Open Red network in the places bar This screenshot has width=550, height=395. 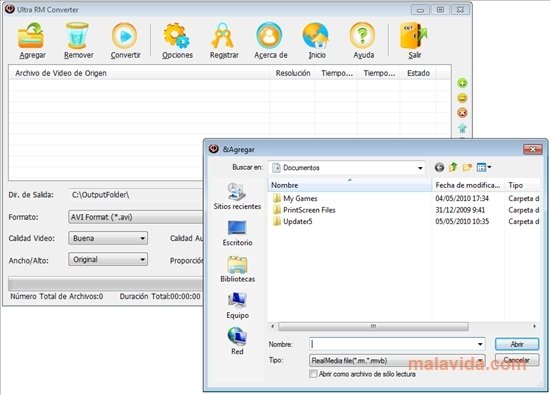point(237,341)
